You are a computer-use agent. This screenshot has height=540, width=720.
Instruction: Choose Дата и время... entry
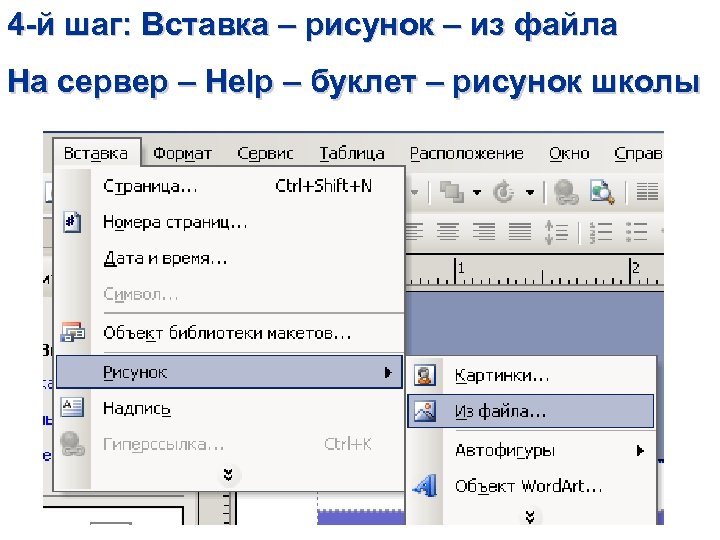(230, 259)
